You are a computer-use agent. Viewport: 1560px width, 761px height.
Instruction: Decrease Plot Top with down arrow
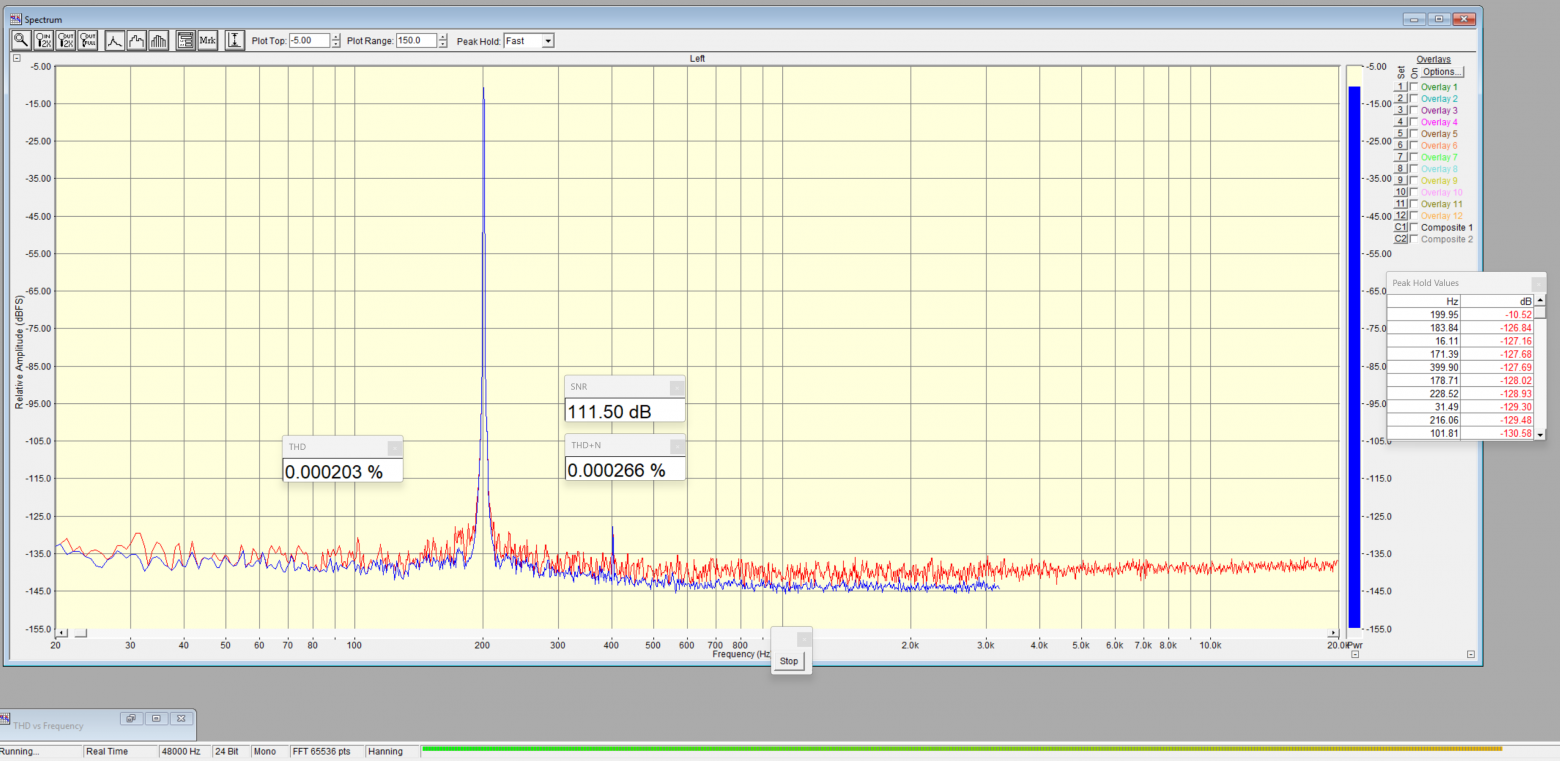pos(334,44)
